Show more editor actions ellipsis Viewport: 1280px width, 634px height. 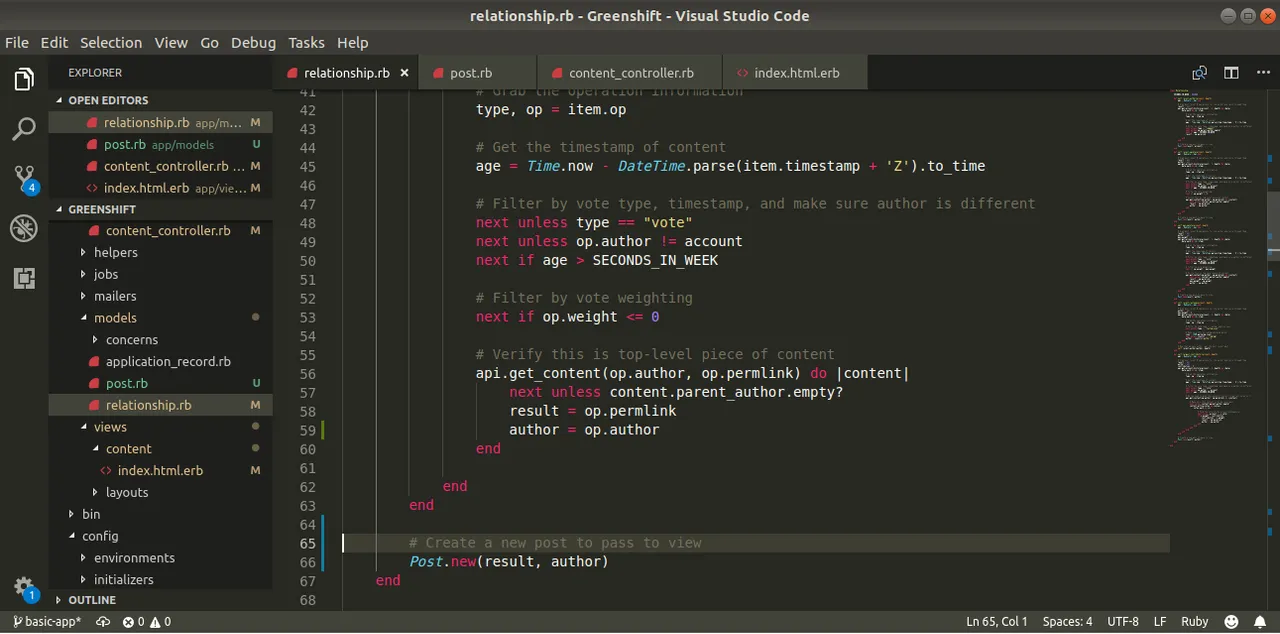pyautogui.click(x=1260, y=73)
